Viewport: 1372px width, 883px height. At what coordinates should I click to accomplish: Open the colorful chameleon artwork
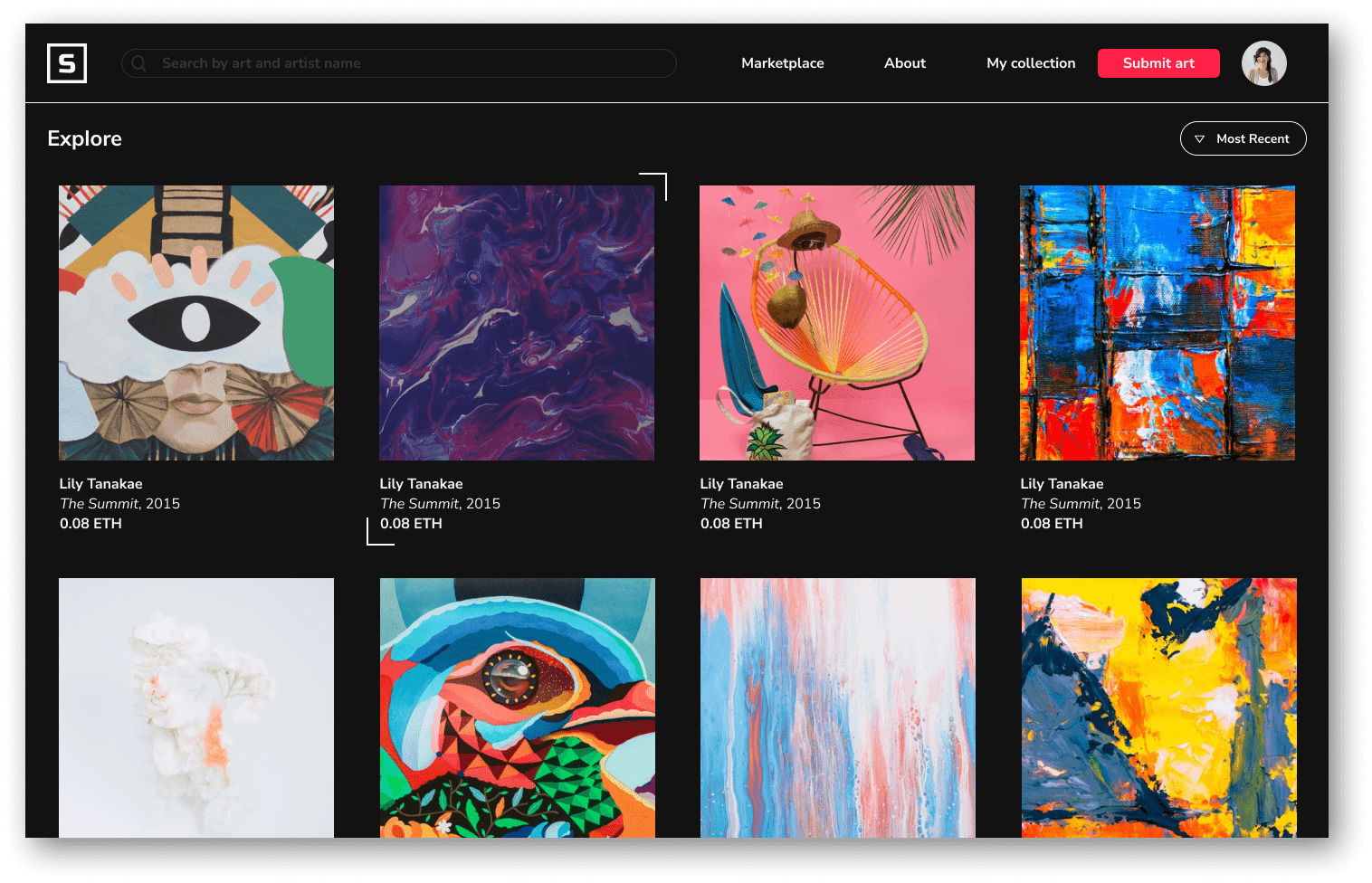(x=516, y=707)
